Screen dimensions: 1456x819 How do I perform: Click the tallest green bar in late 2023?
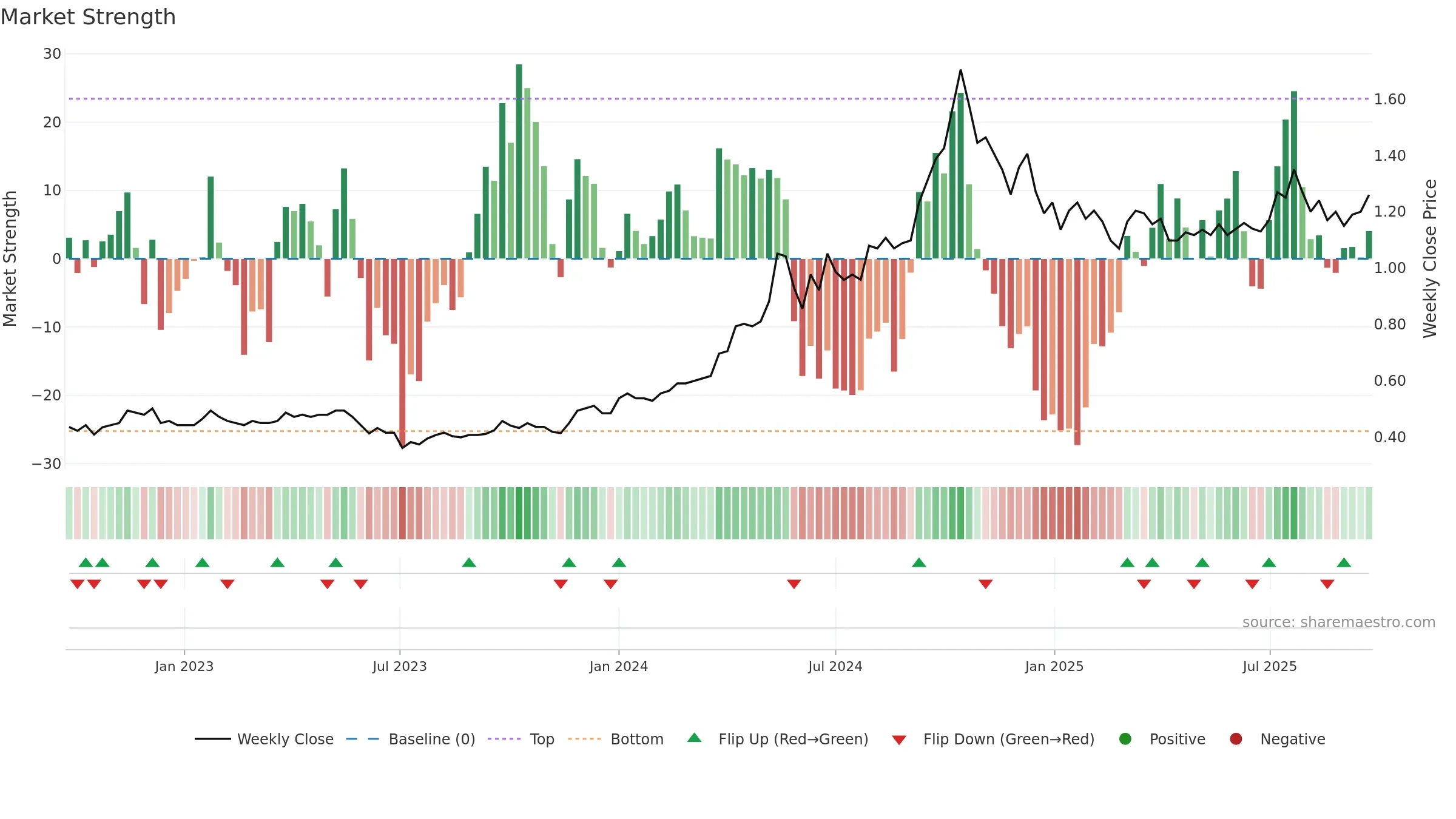click(x=519, y=161)
